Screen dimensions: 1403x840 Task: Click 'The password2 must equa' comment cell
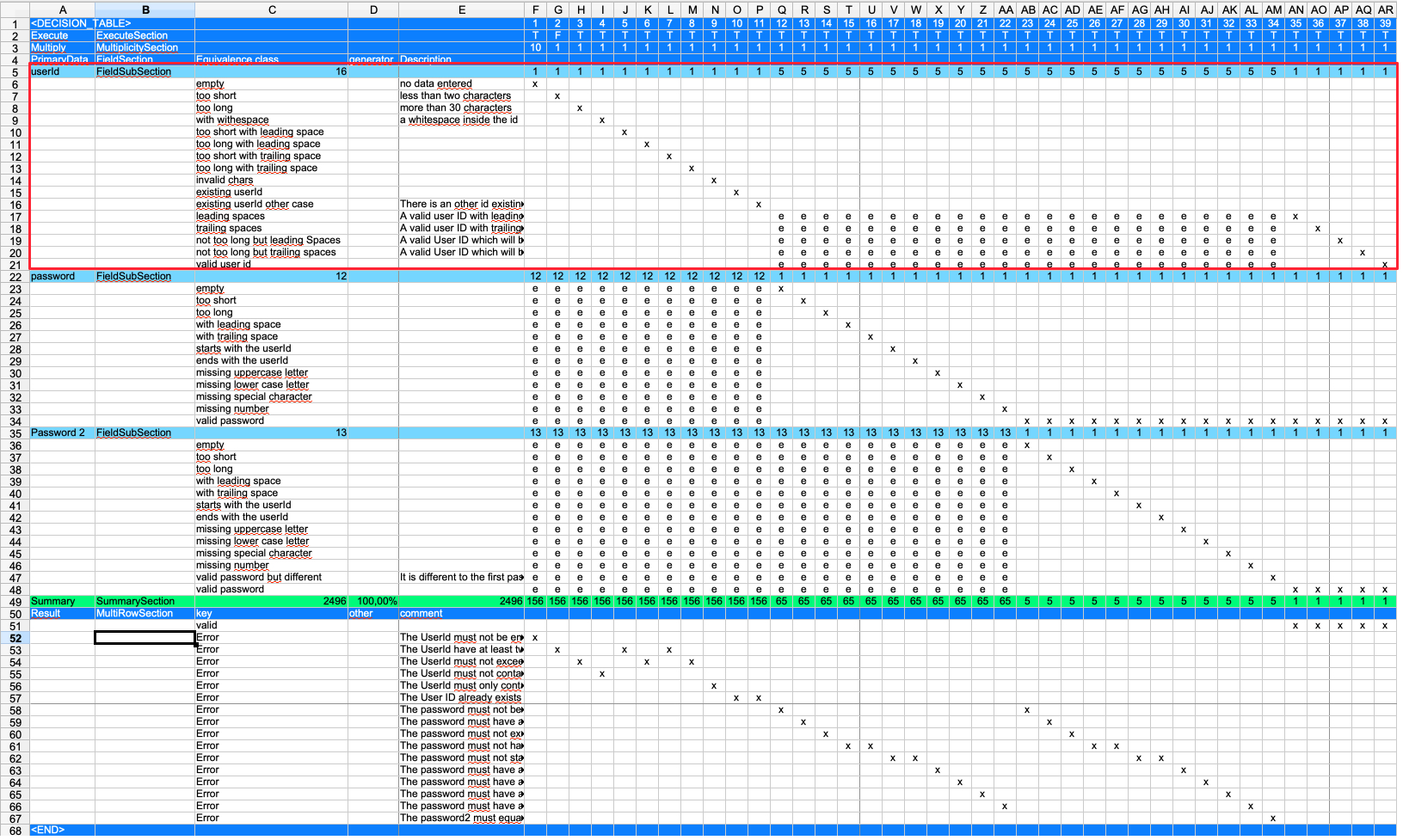click(x=461, y=818)
